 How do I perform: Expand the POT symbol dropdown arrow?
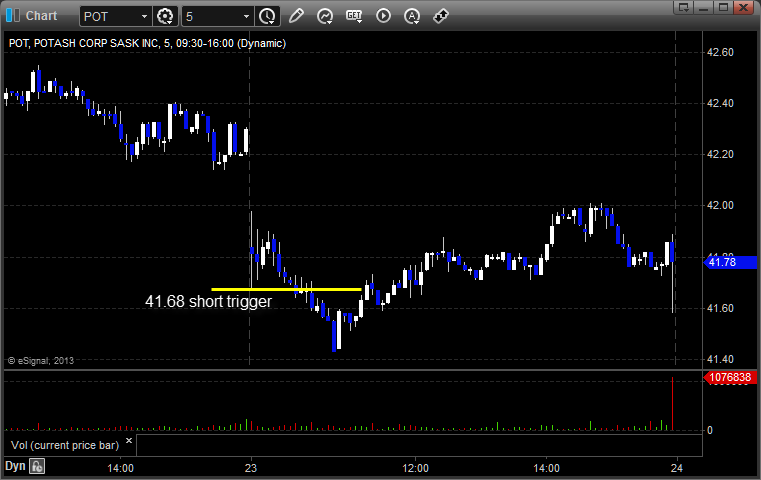pos(144,17)
